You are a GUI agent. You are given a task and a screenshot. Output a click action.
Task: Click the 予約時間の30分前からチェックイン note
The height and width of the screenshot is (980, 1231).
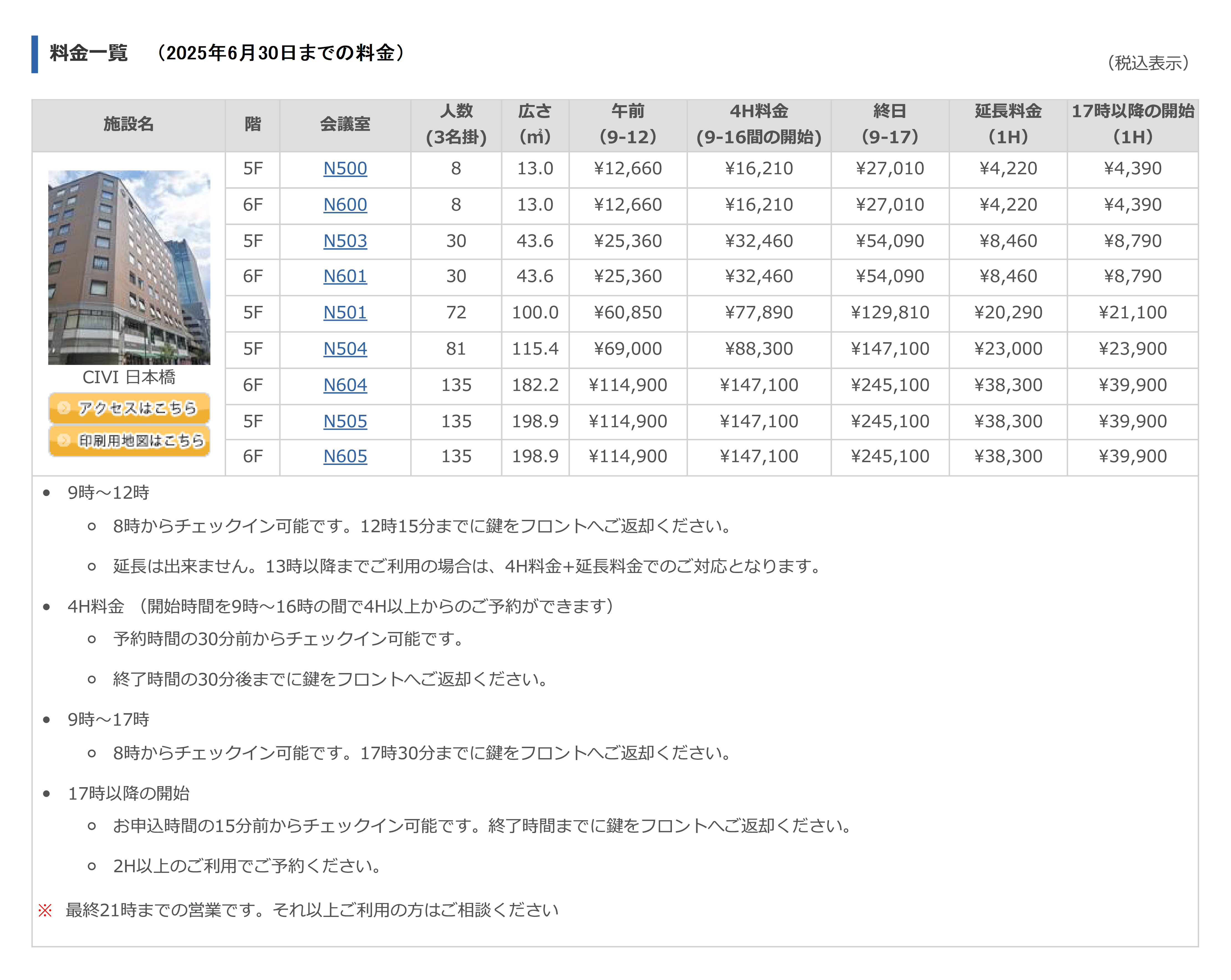click(288, 639)
